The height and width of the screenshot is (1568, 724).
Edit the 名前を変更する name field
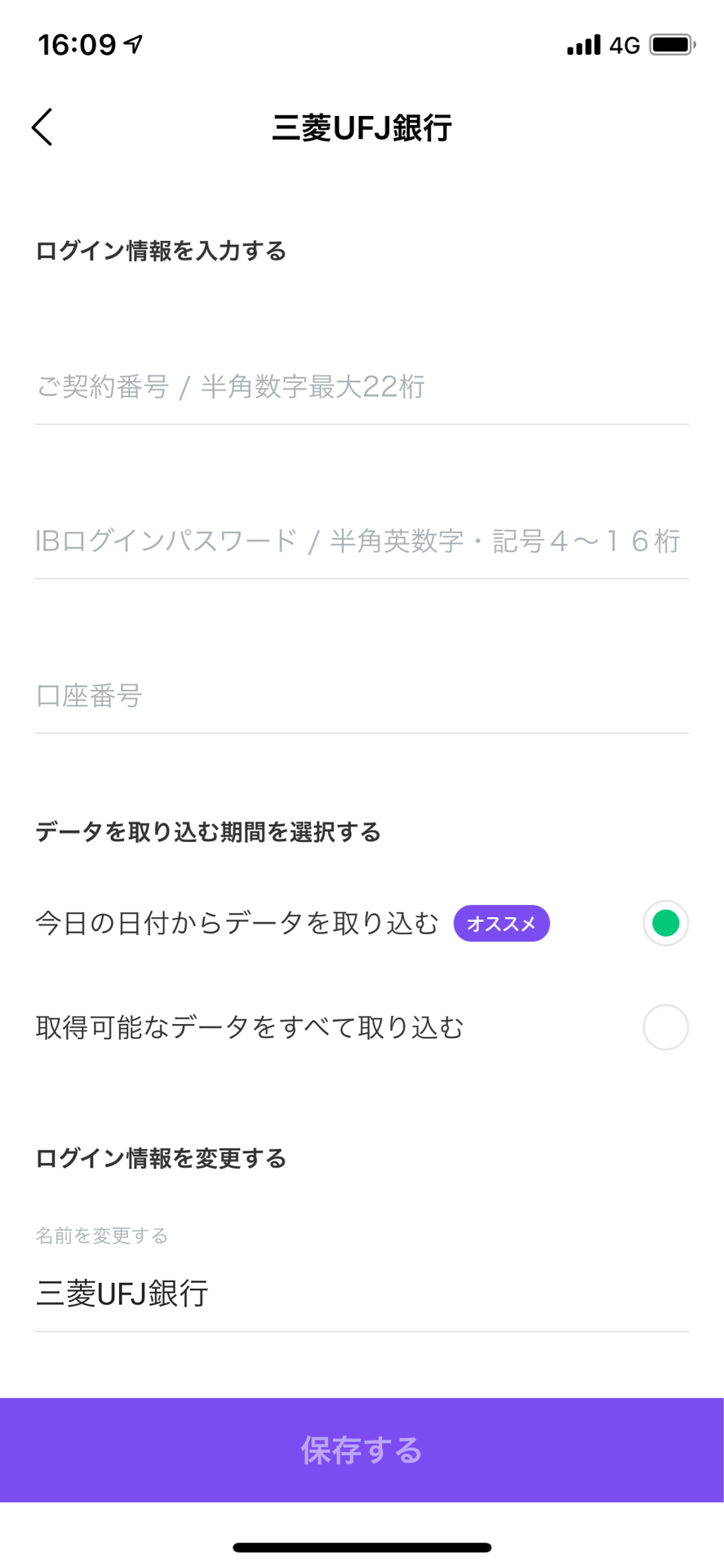point(362,1294)
